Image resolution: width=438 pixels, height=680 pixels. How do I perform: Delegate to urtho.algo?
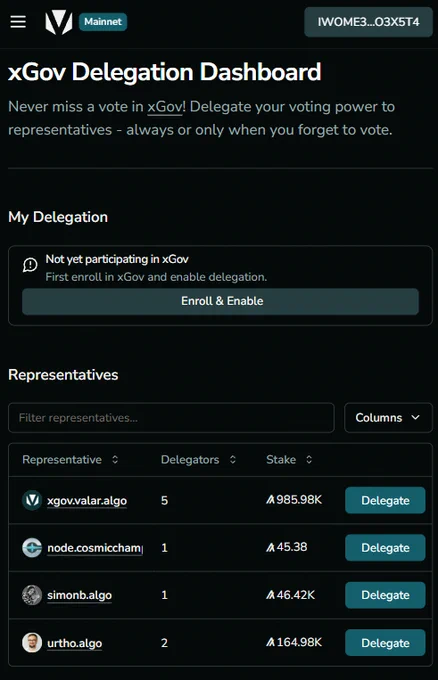pos(385,643)
